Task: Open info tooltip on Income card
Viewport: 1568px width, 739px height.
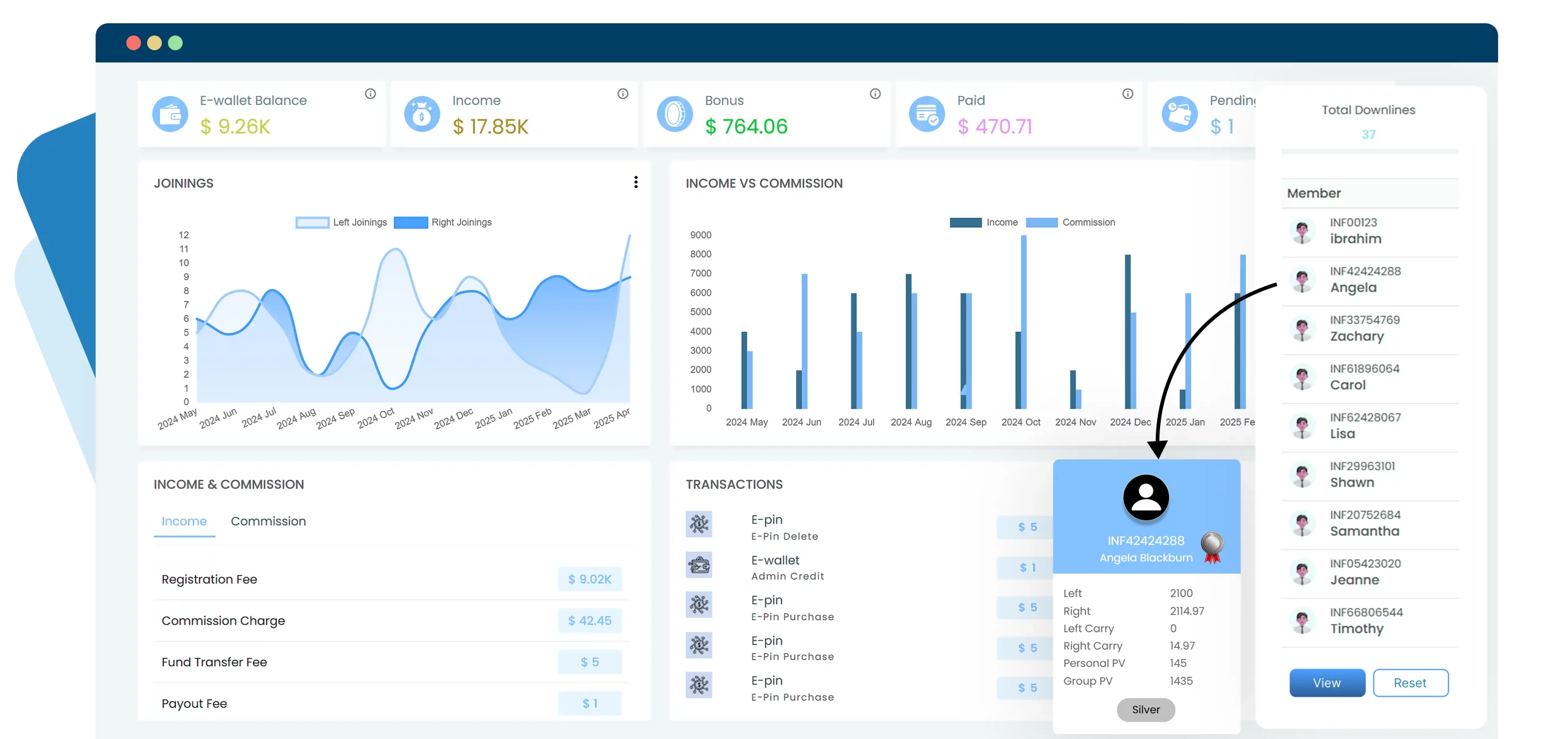Action: (x=623, y=94)
